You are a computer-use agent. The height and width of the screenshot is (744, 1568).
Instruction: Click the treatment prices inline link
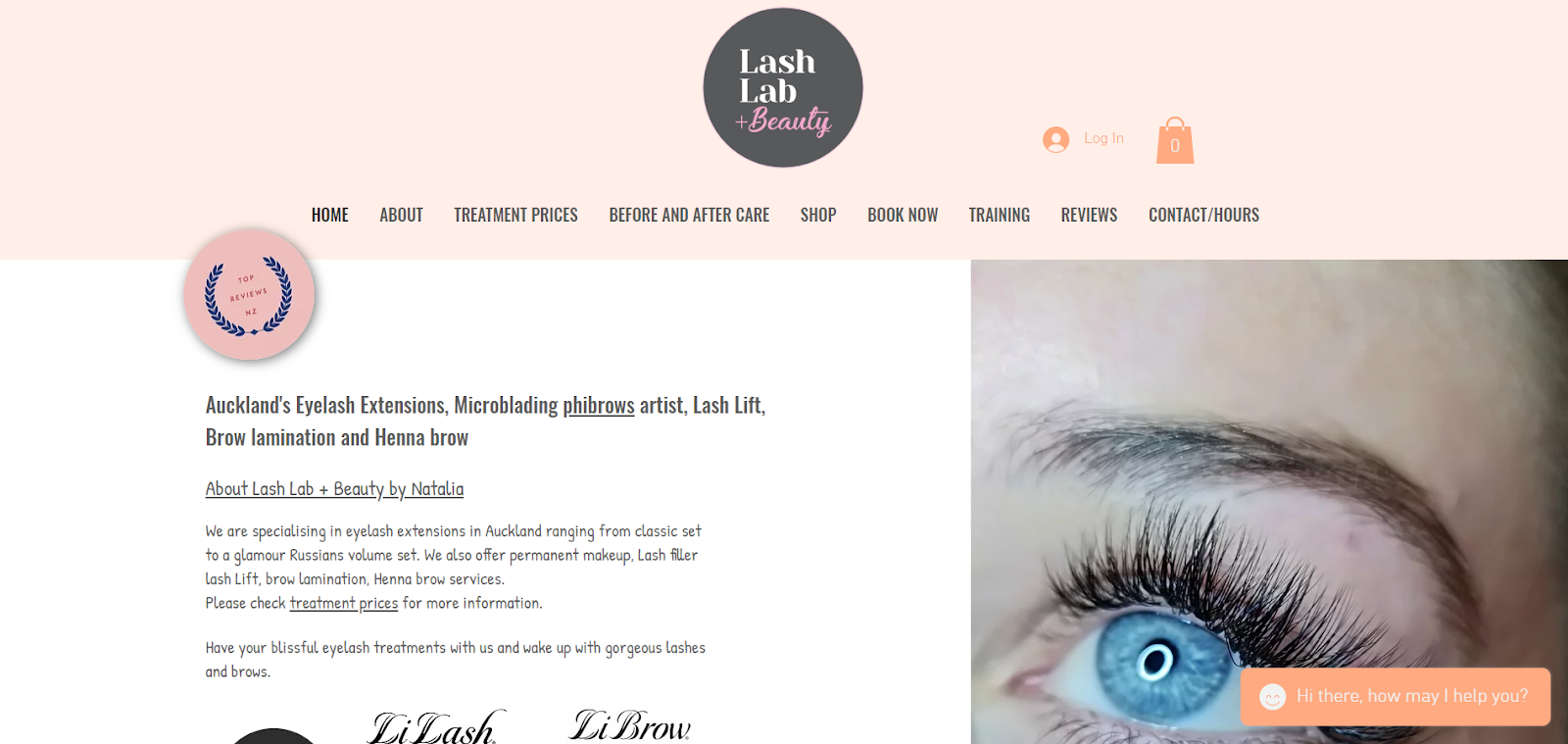pyautogui.click(x=344, y=603)
